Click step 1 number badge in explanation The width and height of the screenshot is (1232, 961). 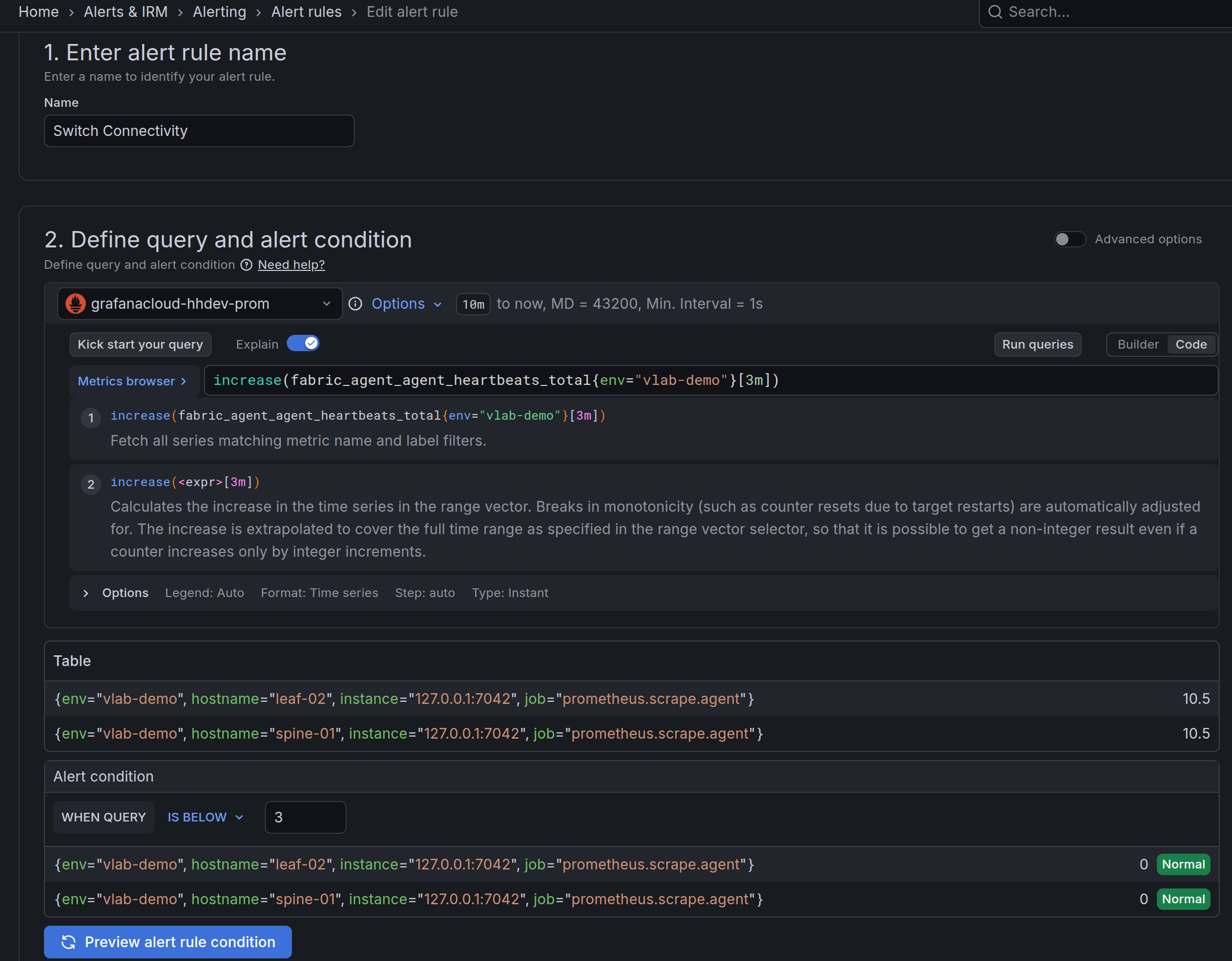pyautogui.click(x=91, y=419)
